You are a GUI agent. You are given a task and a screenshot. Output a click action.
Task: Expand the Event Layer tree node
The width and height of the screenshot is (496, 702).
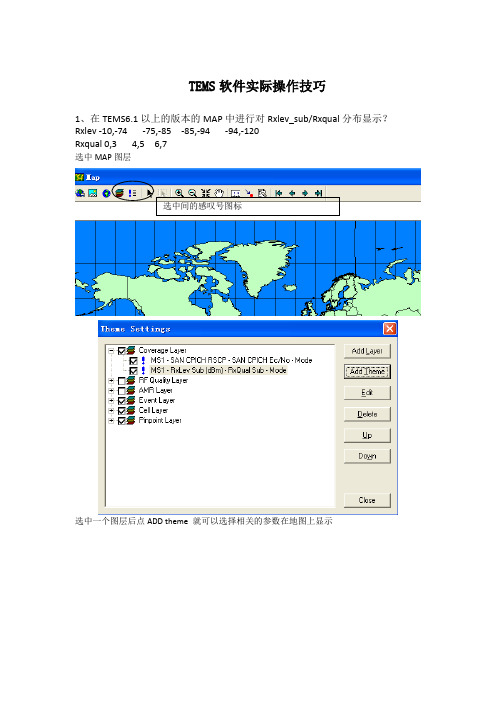111,401
